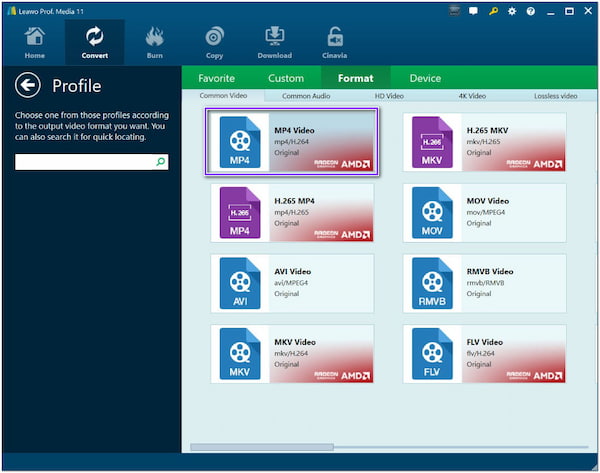Select the MP4 Video file icon

240,142
